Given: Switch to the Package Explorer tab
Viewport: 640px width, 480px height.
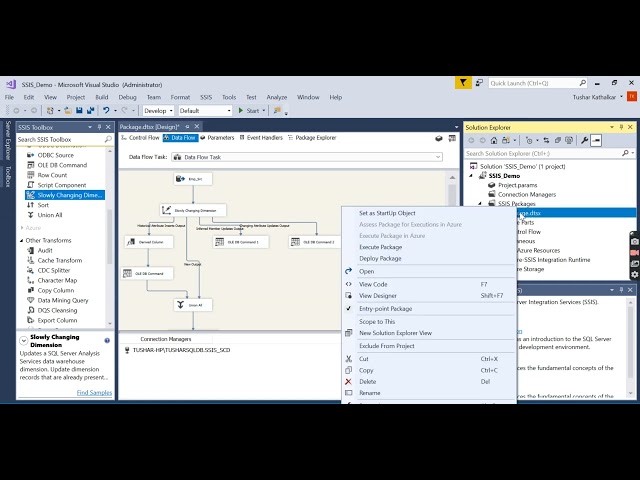Looking at the screenshot, I should coord(312,138).
